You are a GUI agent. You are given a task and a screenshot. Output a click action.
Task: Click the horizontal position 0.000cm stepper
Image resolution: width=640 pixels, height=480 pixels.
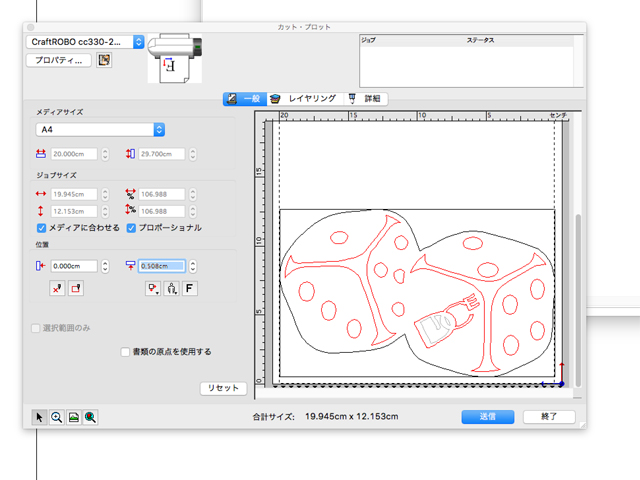107,266
